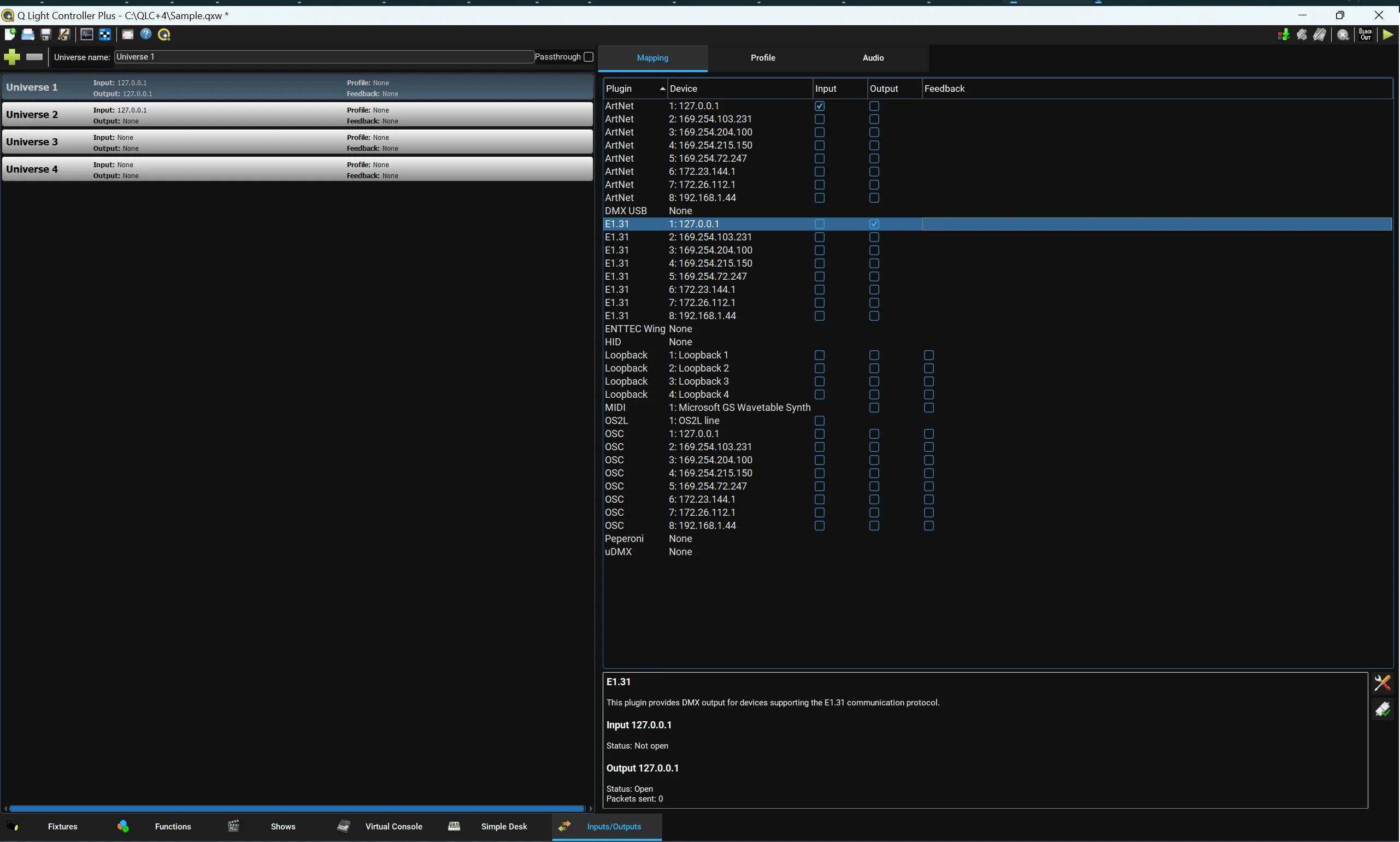The width and height of the screenshot is (1400, 842).
Task: Click the Dump DMX values icon
Action: (1283, 34)
